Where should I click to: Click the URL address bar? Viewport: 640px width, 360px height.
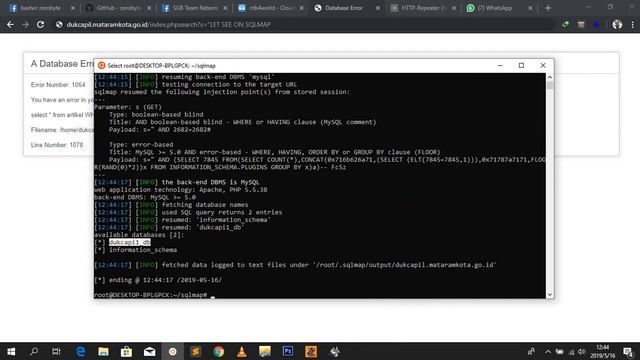(304, 24)
